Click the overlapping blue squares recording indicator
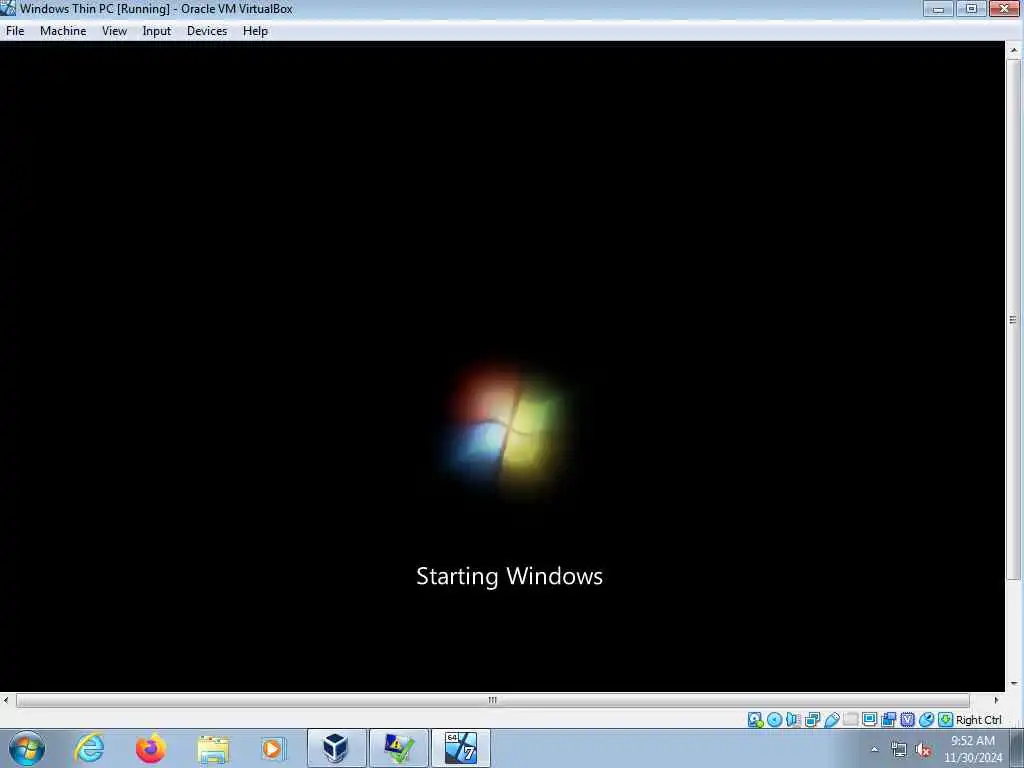 (x=888, y=720)
